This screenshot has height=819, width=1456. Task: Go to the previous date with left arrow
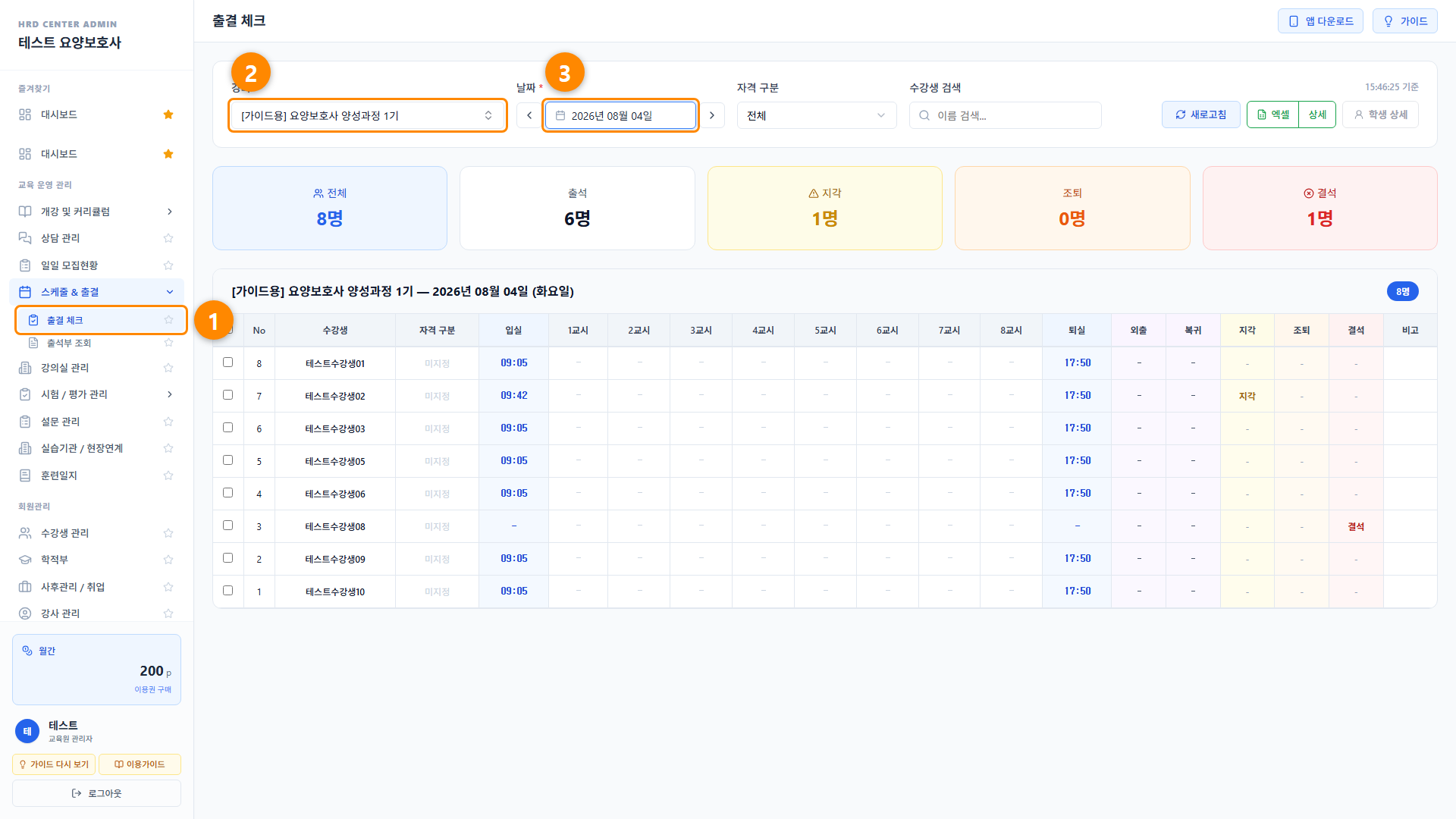coord(529,115)
